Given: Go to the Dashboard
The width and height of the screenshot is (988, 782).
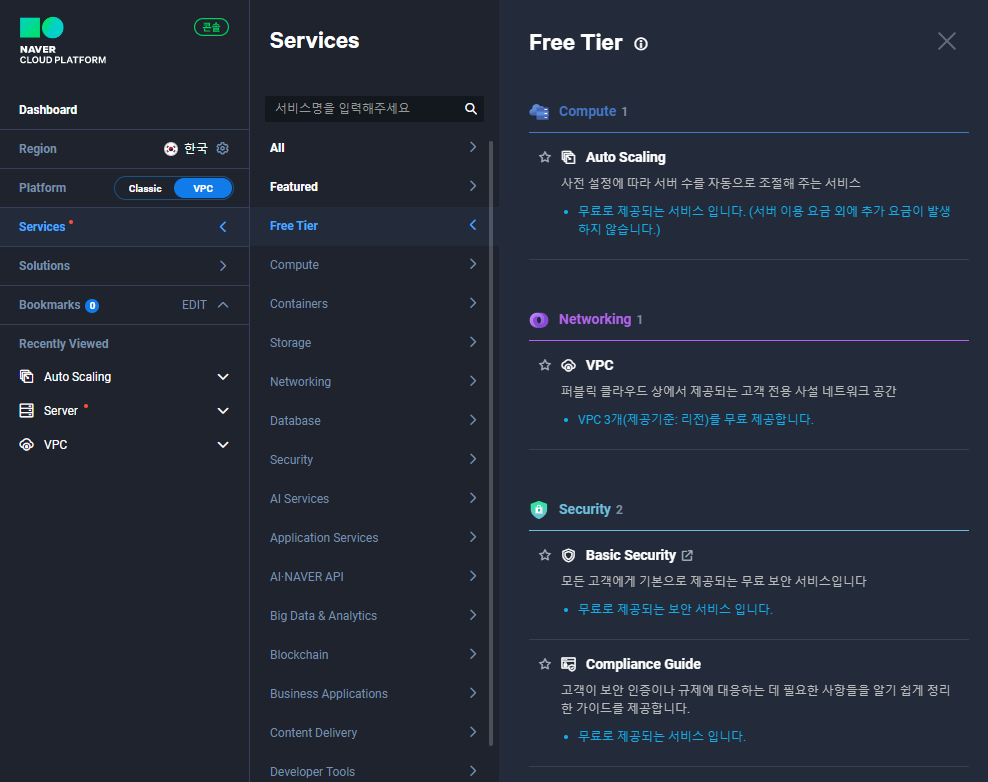Looking at the screenshot, I should tap(48, 110).
